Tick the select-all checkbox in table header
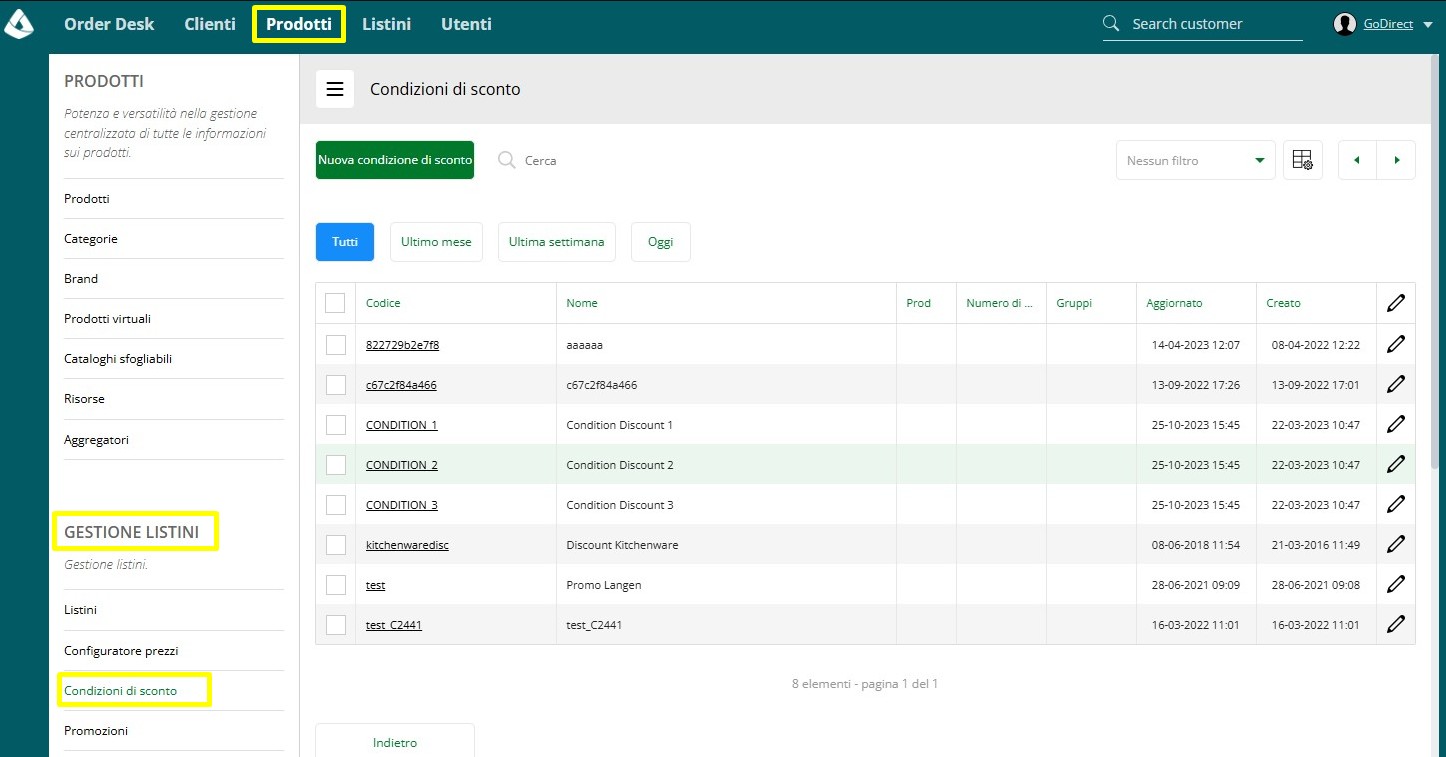Image resolution: width=1446 pixels, height=757 pixels. (x=335, y=303)
